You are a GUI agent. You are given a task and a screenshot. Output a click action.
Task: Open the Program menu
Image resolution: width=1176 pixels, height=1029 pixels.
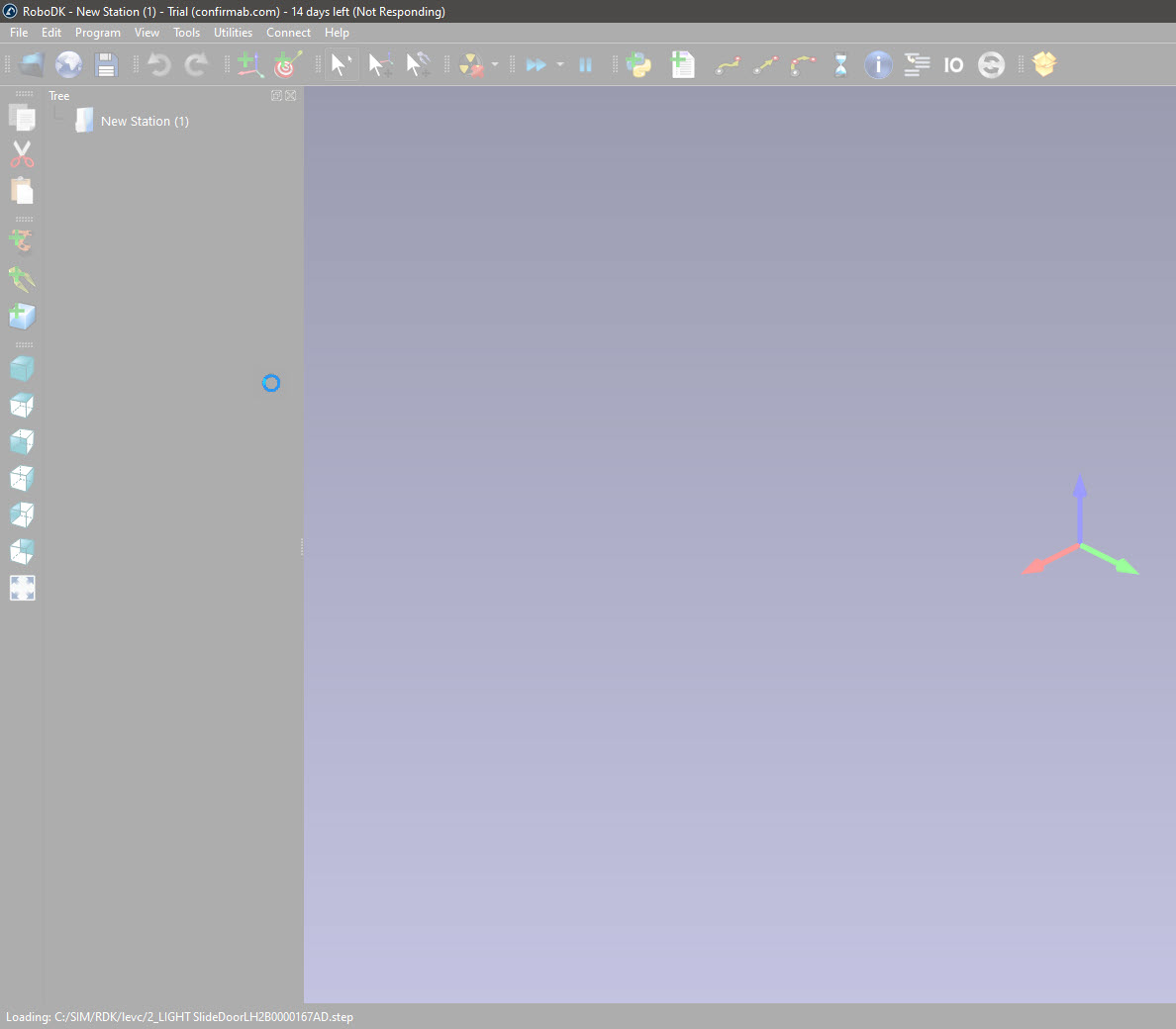pyautogui.click(x=97, y=33)
